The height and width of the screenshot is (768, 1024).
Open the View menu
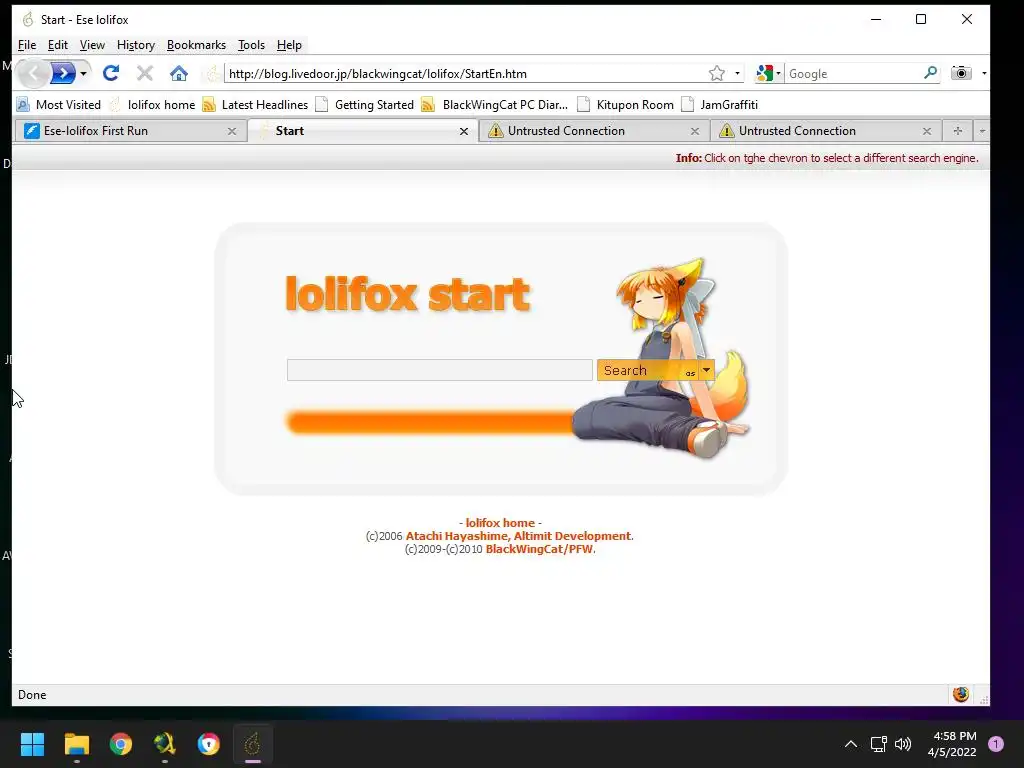pyautogui.click(x=92, y=45)
